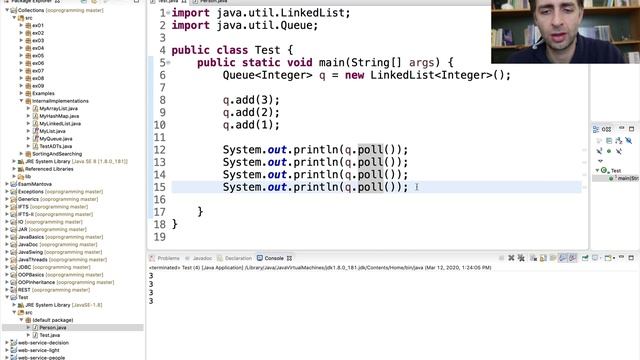Select Referenced Libraries node

(49, 169)
